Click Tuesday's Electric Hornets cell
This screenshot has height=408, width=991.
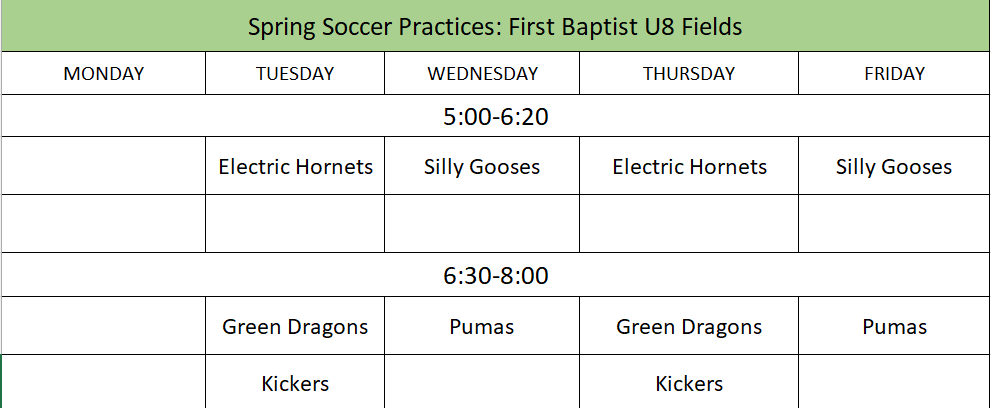point(295,167)
